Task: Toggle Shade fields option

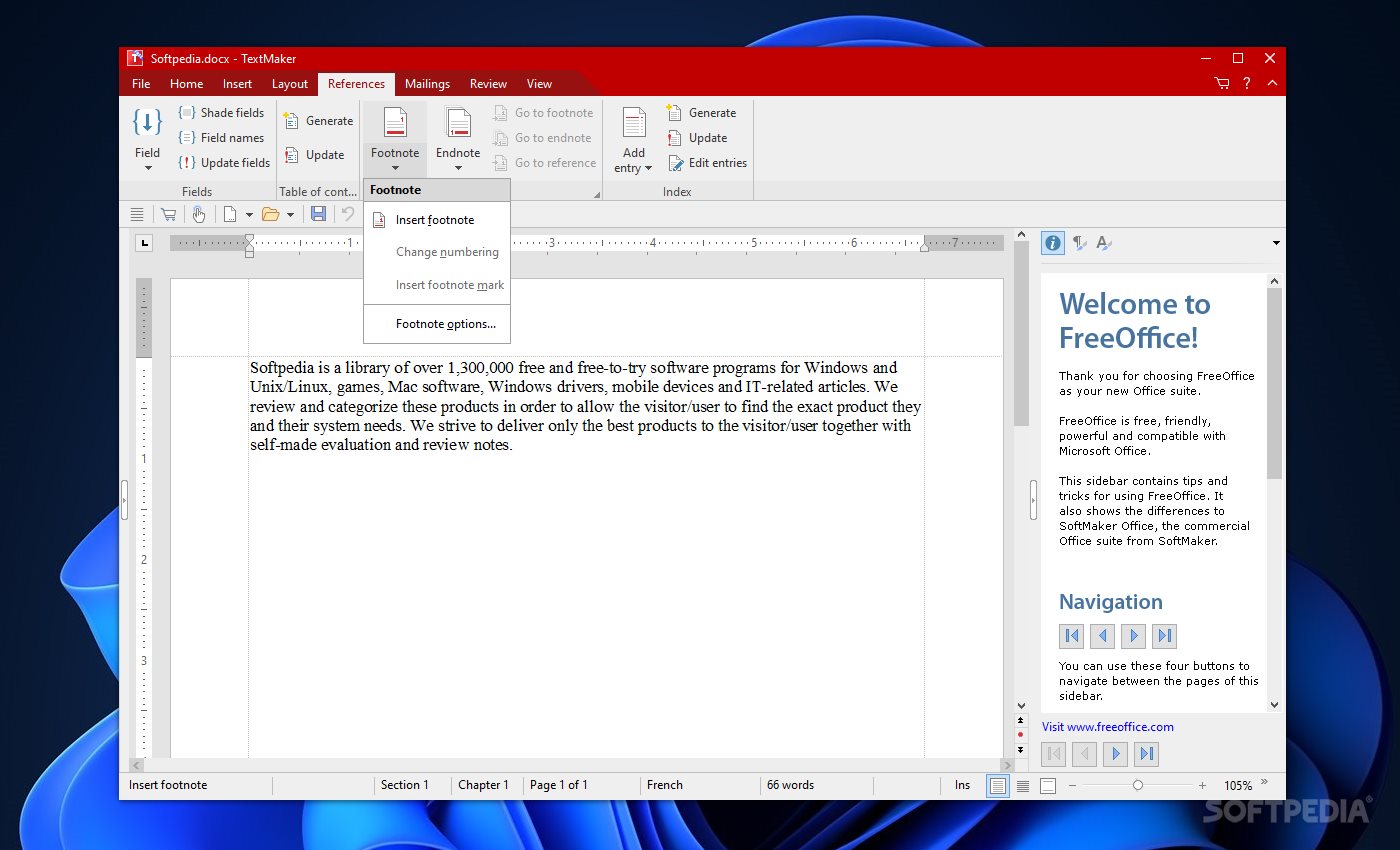Action: pyautogui.click(x=221, y=113)
